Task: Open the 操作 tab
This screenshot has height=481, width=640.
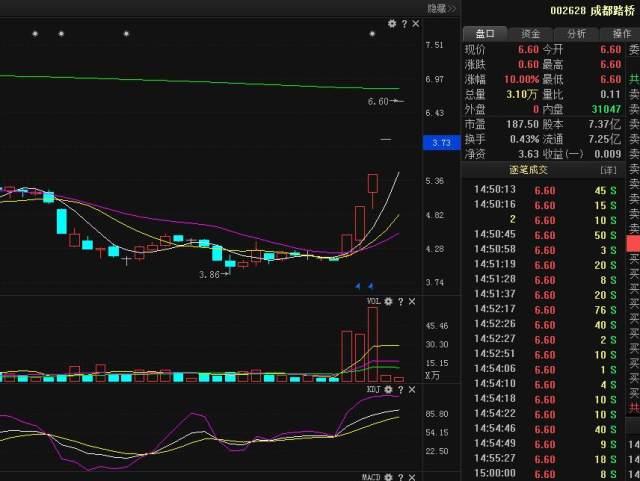Action: pyautogui.click(x=620, y=33)
